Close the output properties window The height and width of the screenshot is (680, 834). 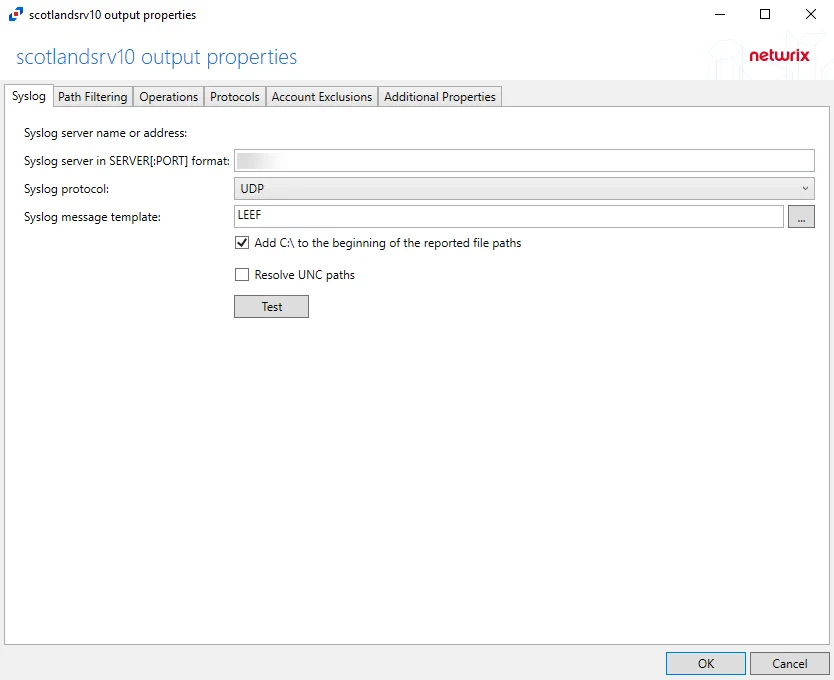tap(811, 14)
